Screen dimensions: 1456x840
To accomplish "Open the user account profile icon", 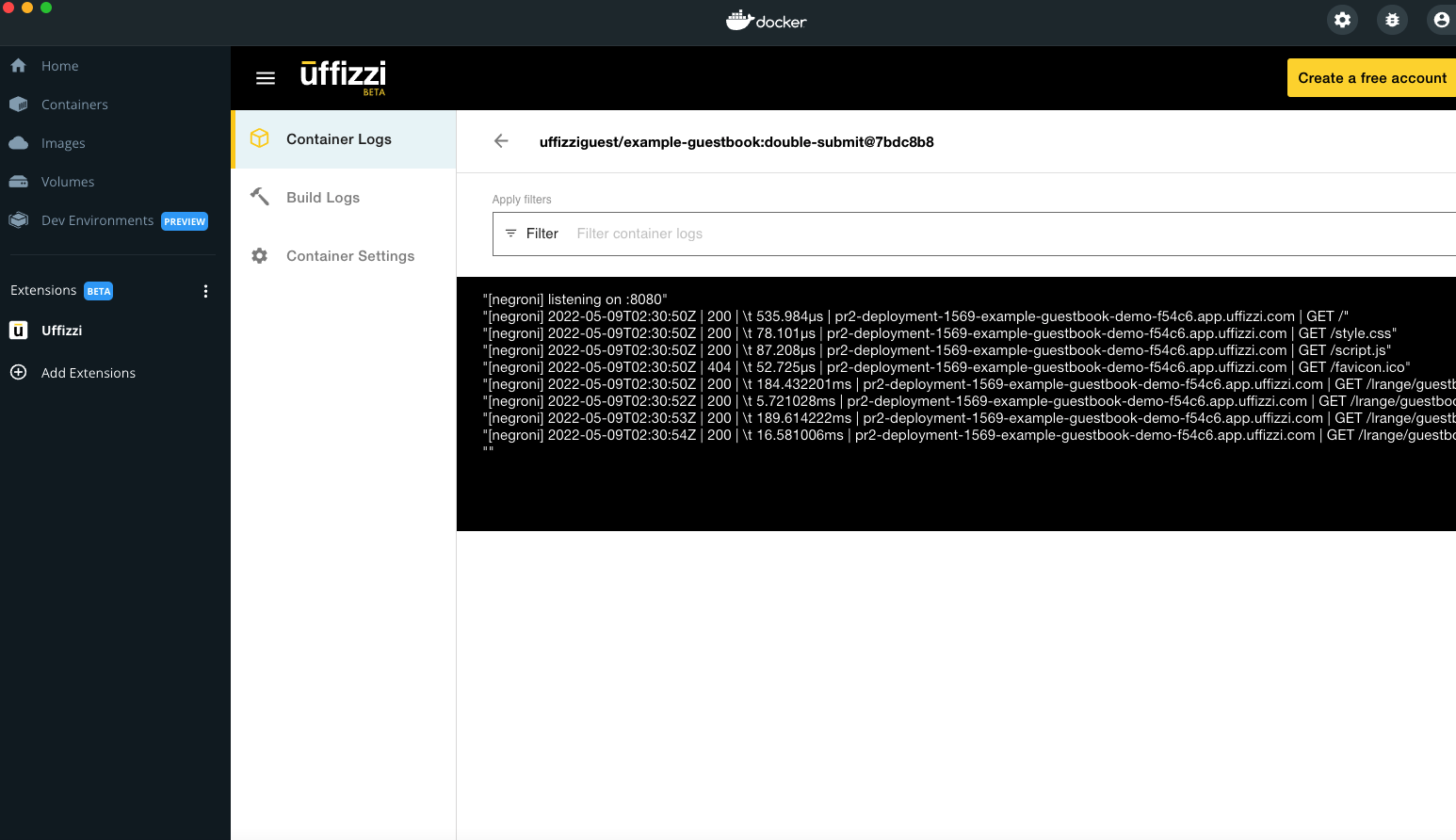I will coord(1441,20).
